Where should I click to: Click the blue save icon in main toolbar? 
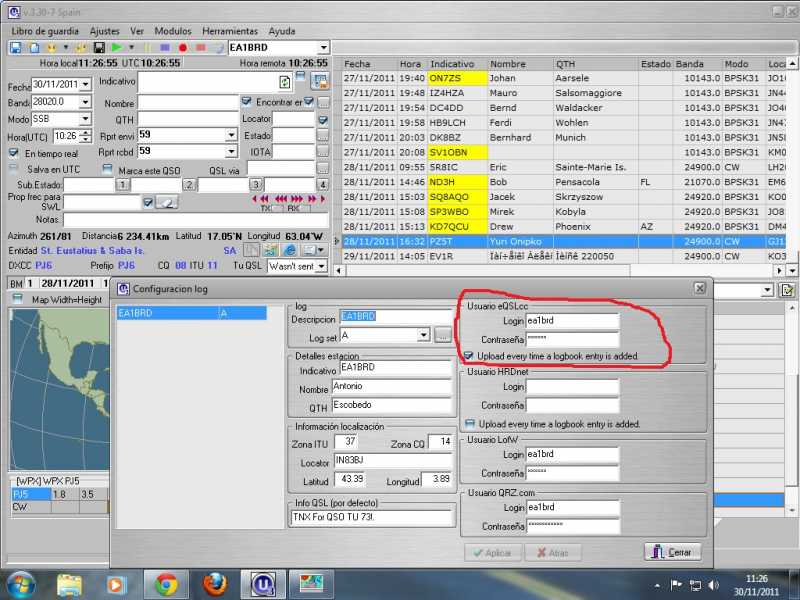[x=15, y=47]
